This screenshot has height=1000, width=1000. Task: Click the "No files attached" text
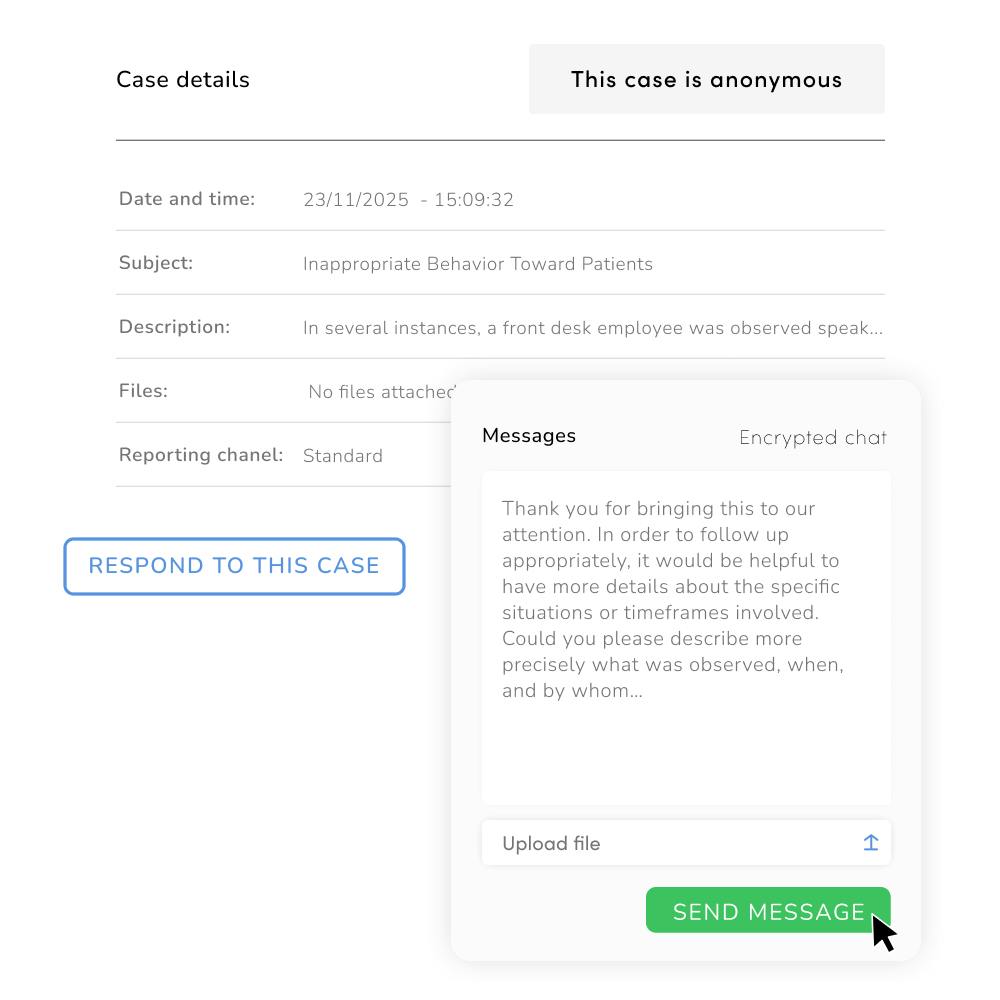[380, 392]
